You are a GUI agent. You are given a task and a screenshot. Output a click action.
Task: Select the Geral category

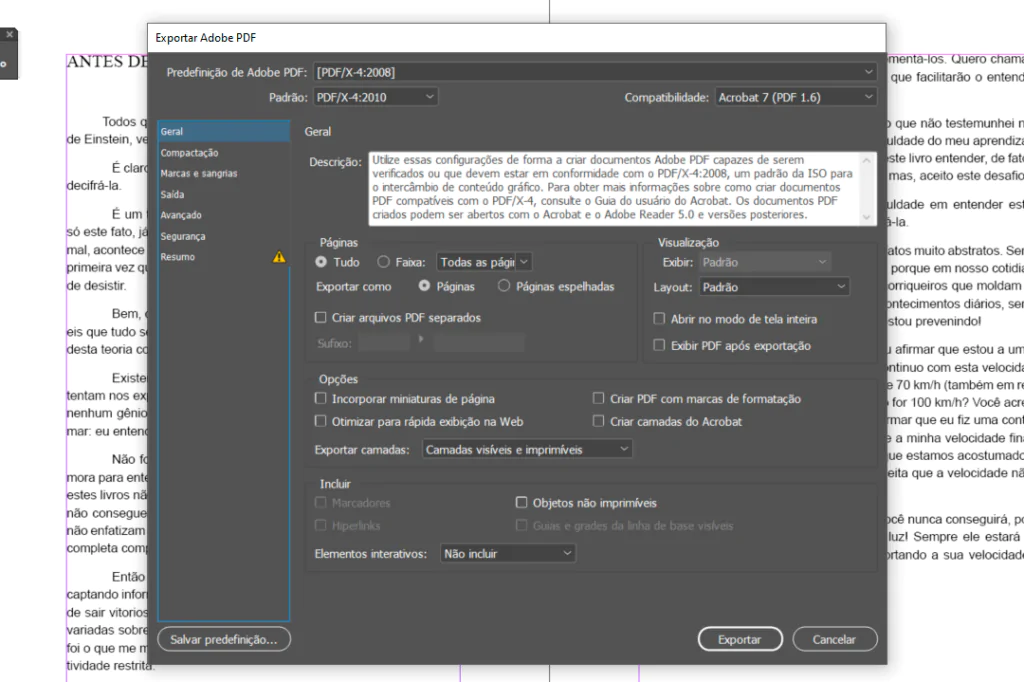(x=223, y=131)
